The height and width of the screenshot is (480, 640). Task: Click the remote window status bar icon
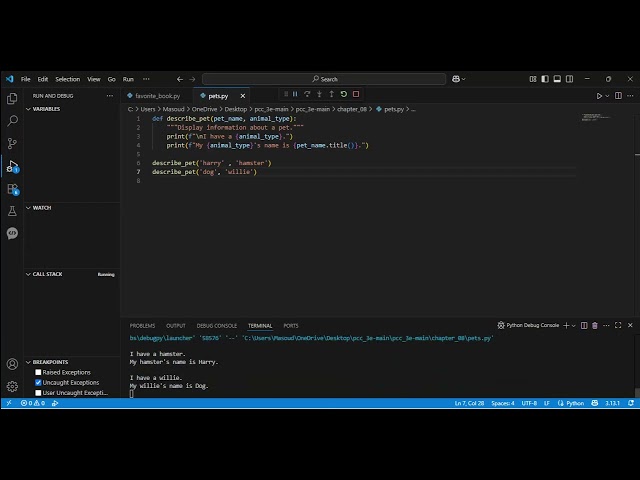9,403
